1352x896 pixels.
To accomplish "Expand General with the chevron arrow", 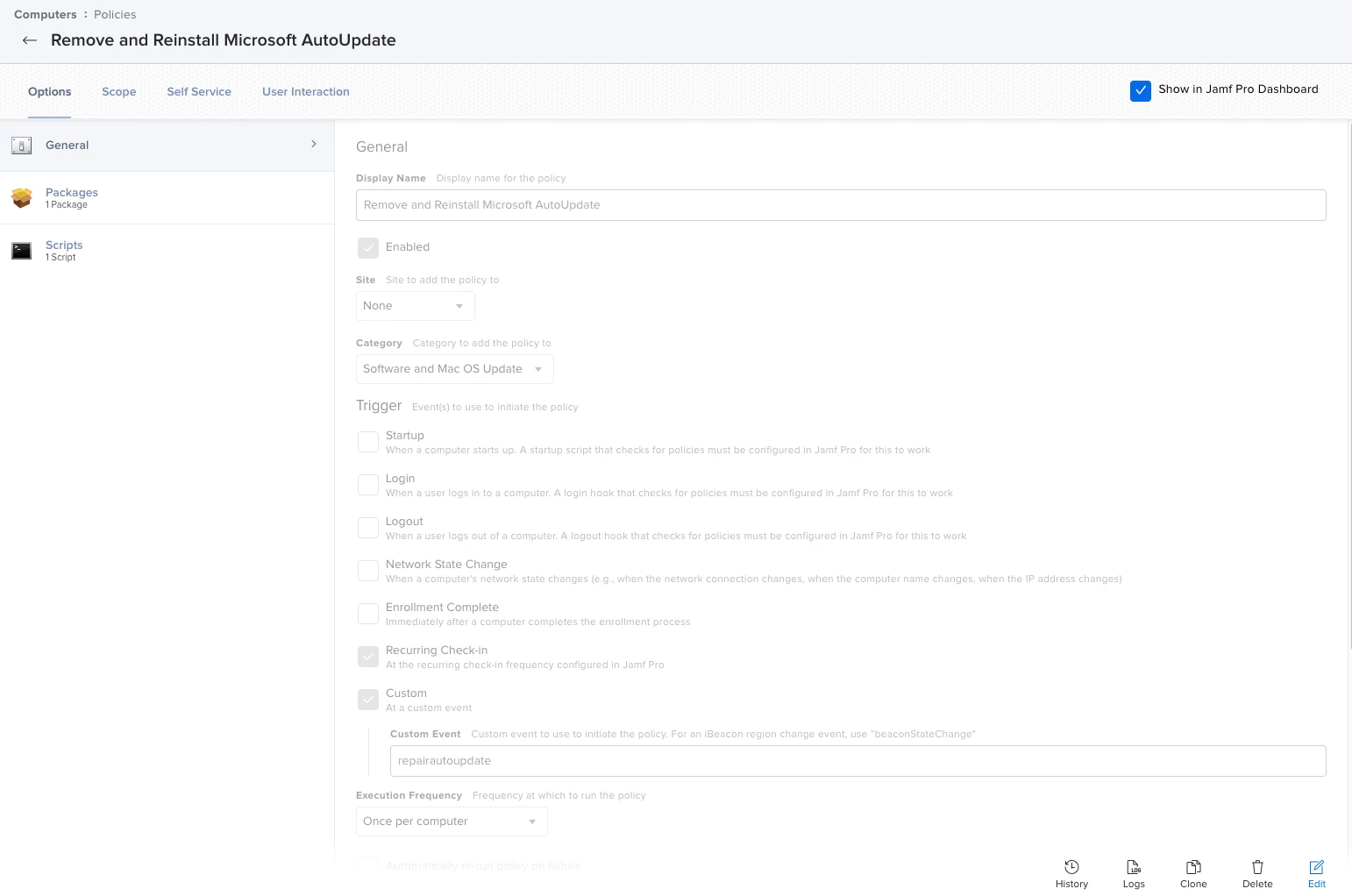I will coord(314,144).
